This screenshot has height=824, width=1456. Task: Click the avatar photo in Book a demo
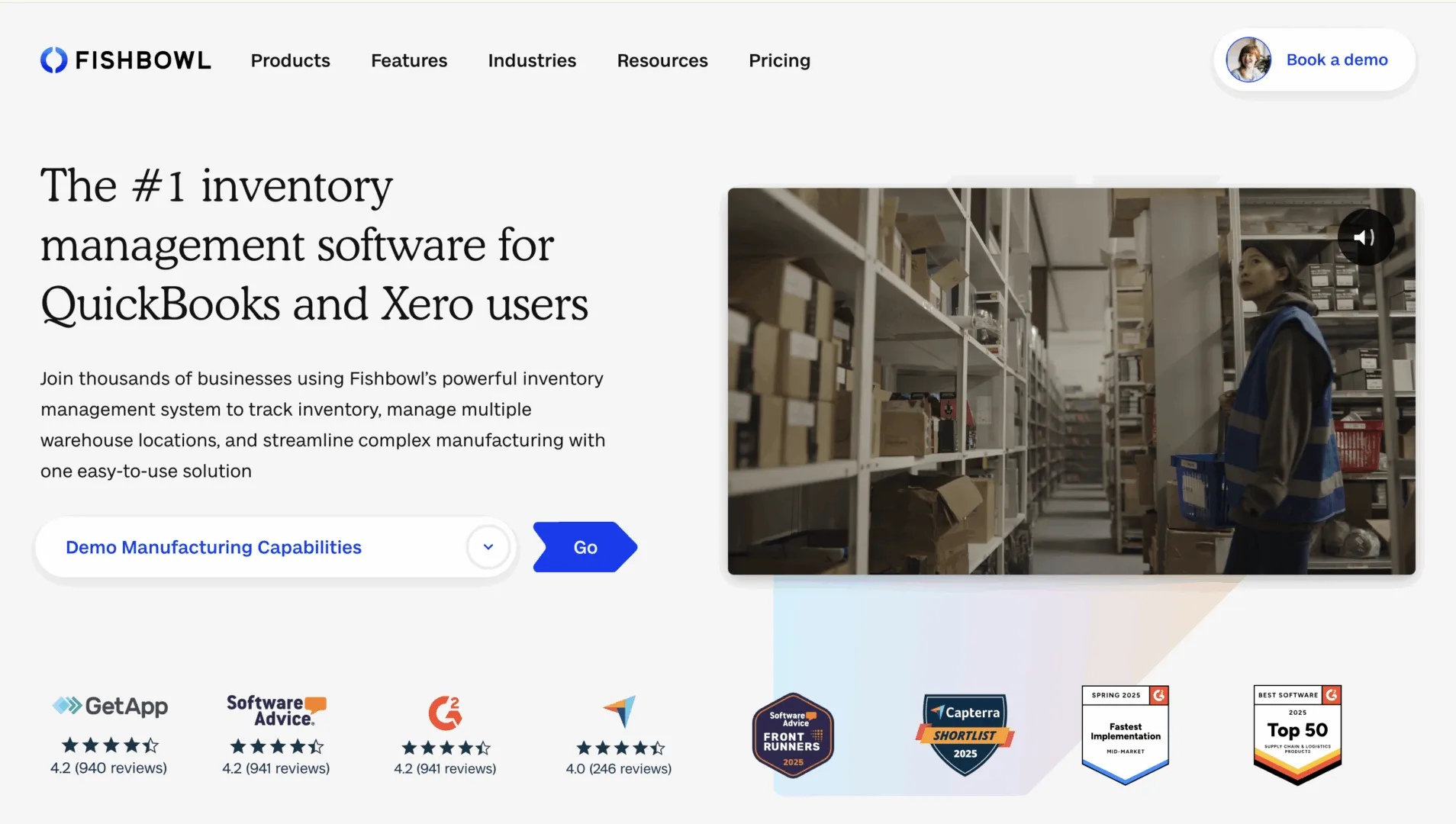coord(1248,60)
